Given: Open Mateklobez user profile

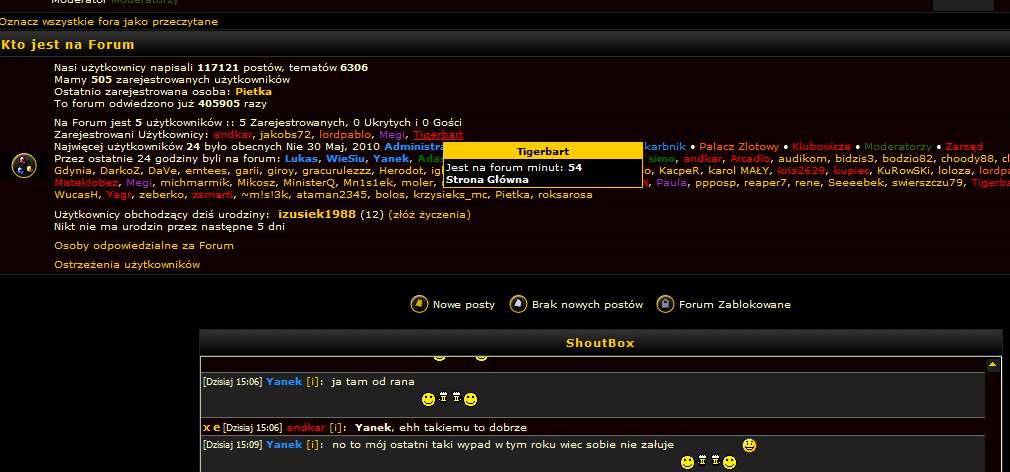Looking at the screenshot, I should pyautogui.click(x=86, y=182).
